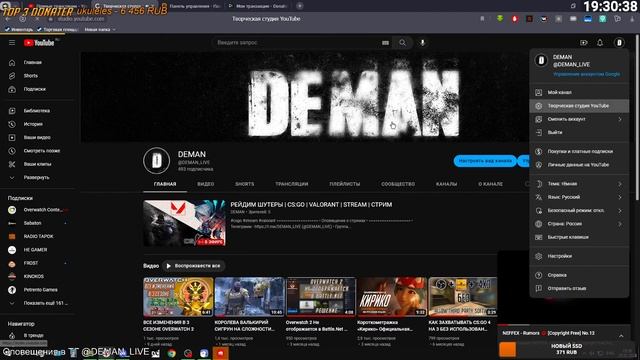Image resolution: width=640 pixels, height=360 pixels.
Task: Open Ваши клипы in the sidebar
Action: pos(39,164)
